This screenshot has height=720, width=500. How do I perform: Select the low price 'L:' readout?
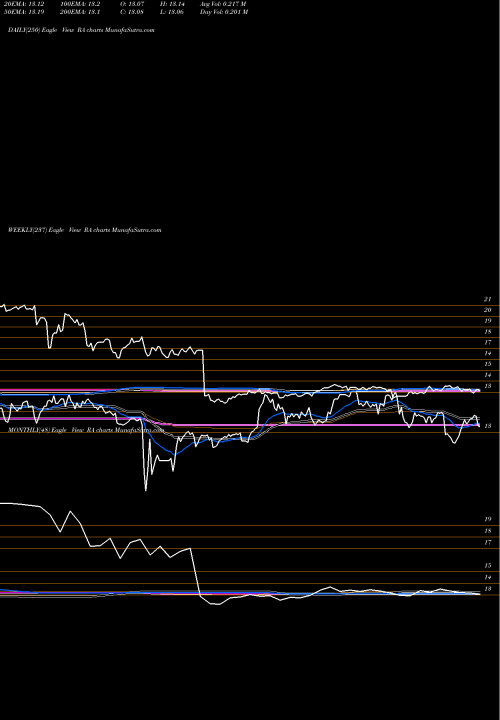[172, 12]
